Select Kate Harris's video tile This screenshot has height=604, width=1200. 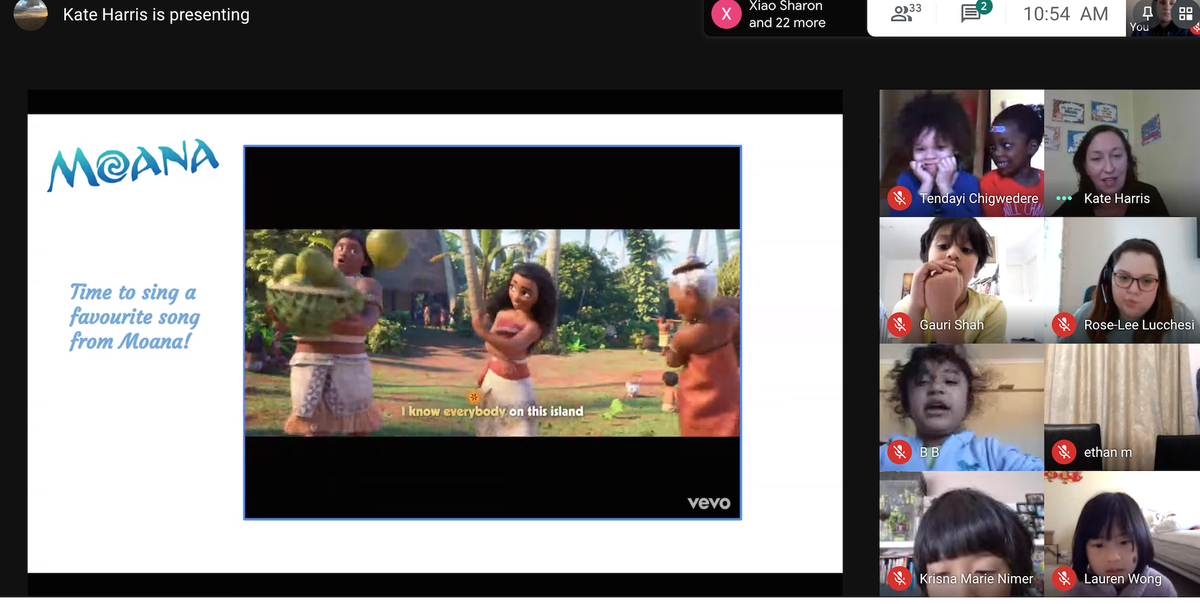[x=1121, y=153]
